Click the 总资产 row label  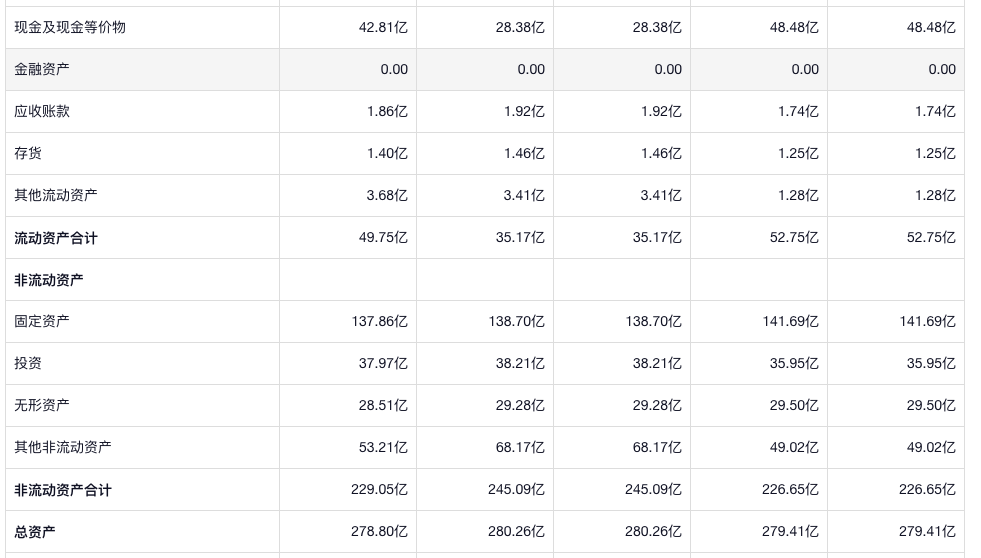[x=35, y=532]
